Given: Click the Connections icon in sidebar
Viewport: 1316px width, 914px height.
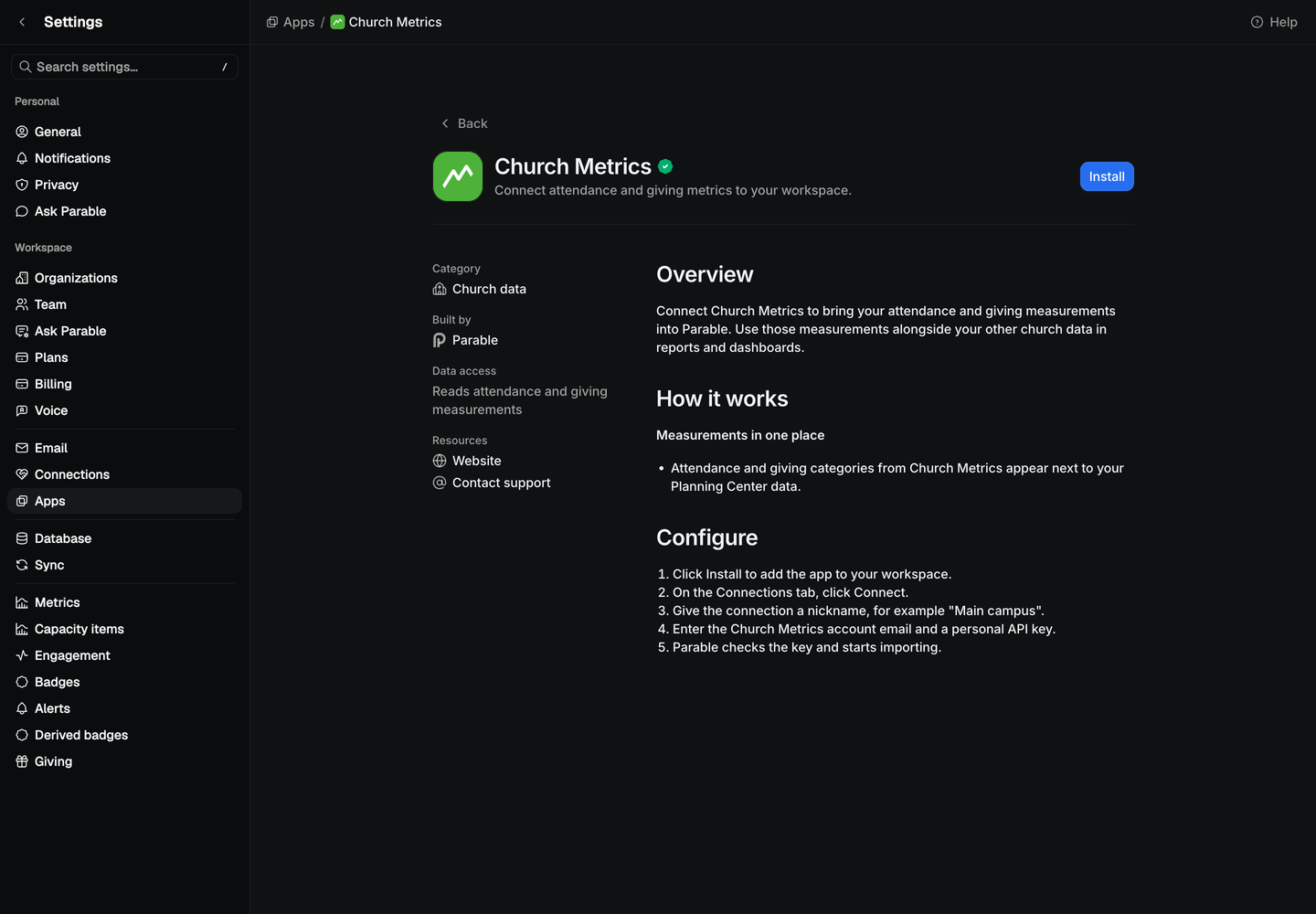Looking at the screenshot, I should point(22,474).
